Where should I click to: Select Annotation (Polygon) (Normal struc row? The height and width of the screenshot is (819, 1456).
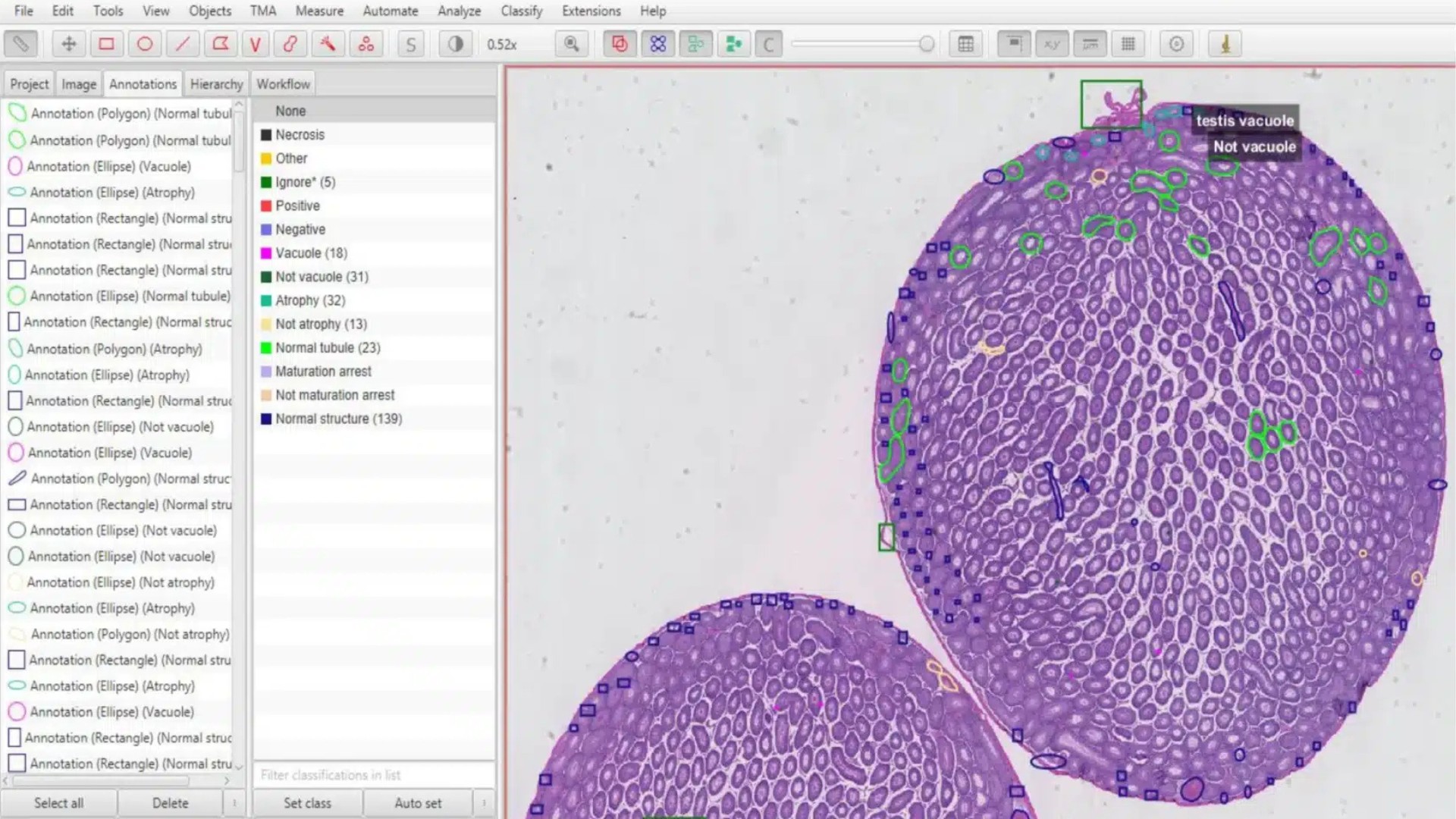coord(118,479)
